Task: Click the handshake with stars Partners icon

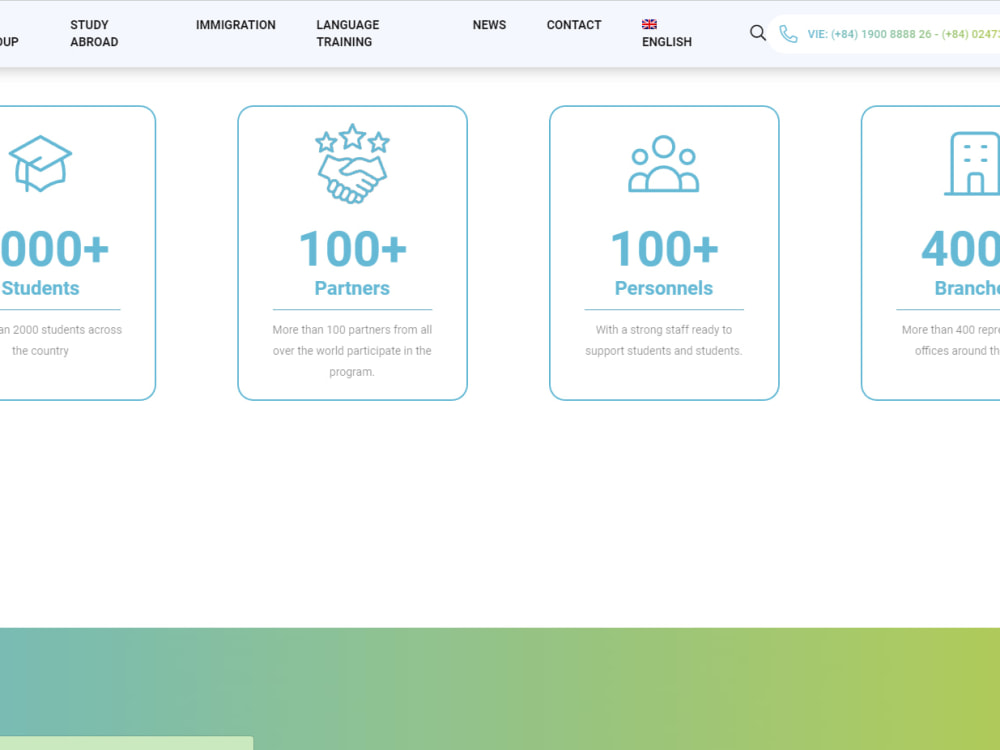Action: (352, 164)
